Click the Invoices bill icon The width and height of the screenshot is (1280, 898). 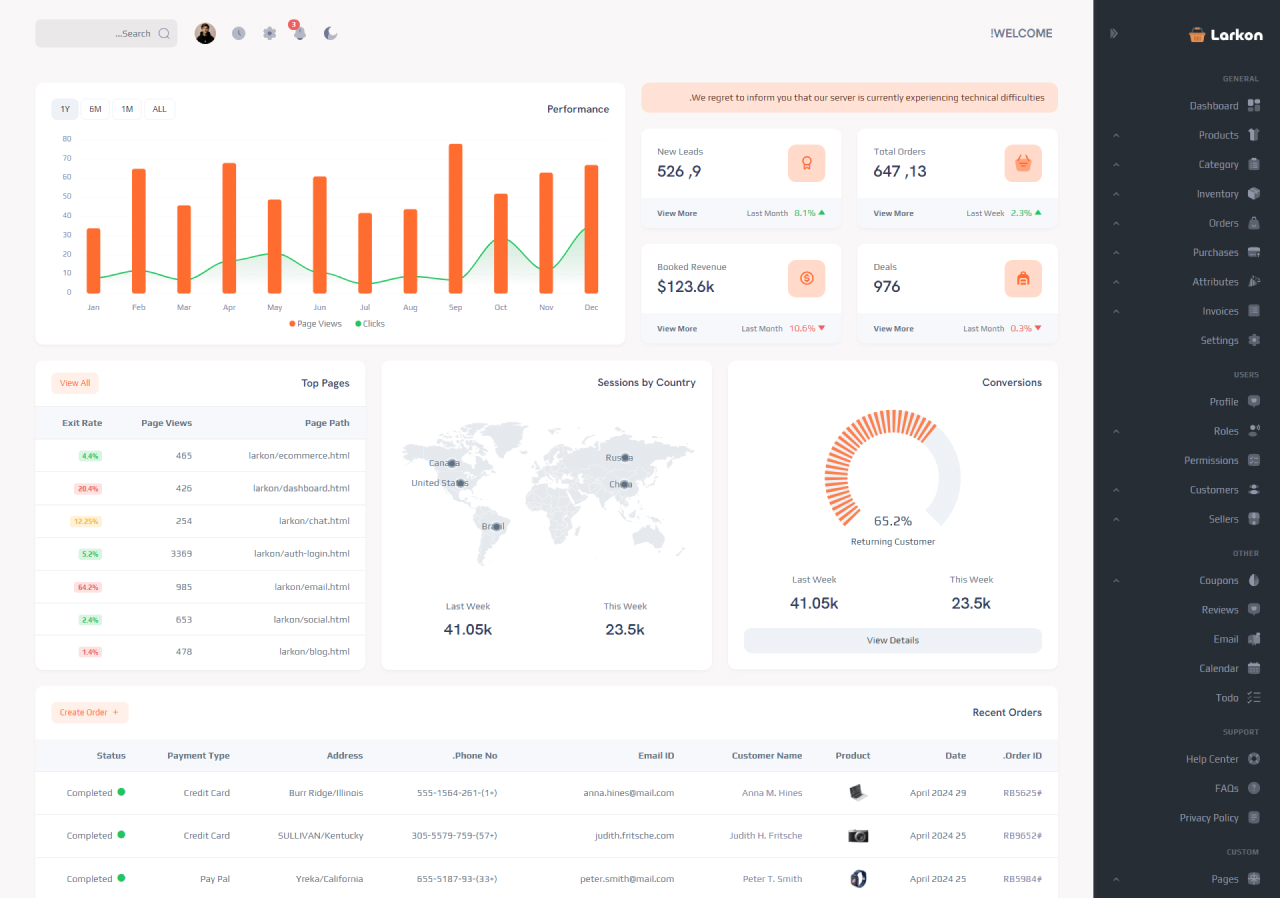(1254, 311)
